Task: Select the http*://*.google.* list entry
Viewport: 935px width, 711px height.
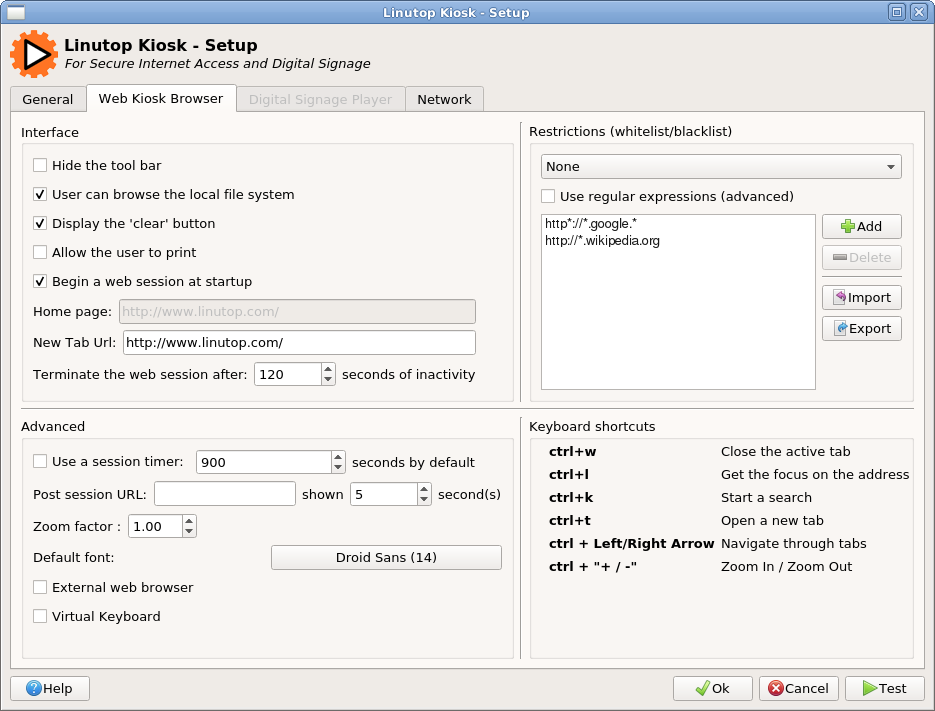Action: tap(590, 224)
